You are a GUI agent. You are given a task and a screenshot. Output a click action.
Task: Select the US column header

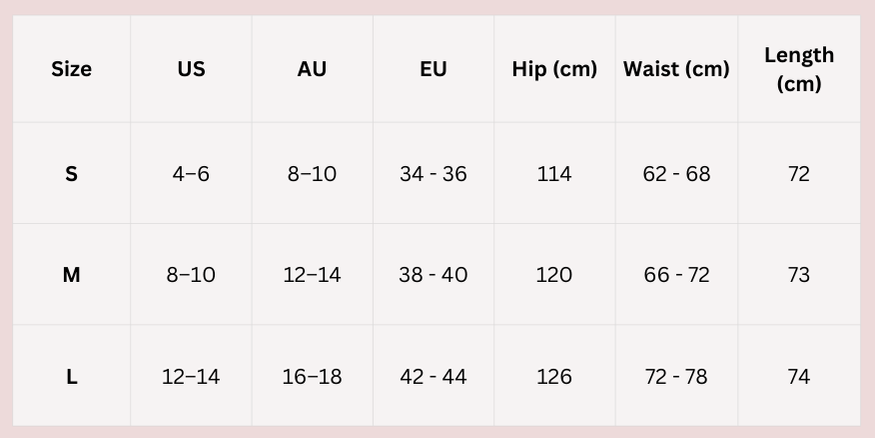(191, 69)
